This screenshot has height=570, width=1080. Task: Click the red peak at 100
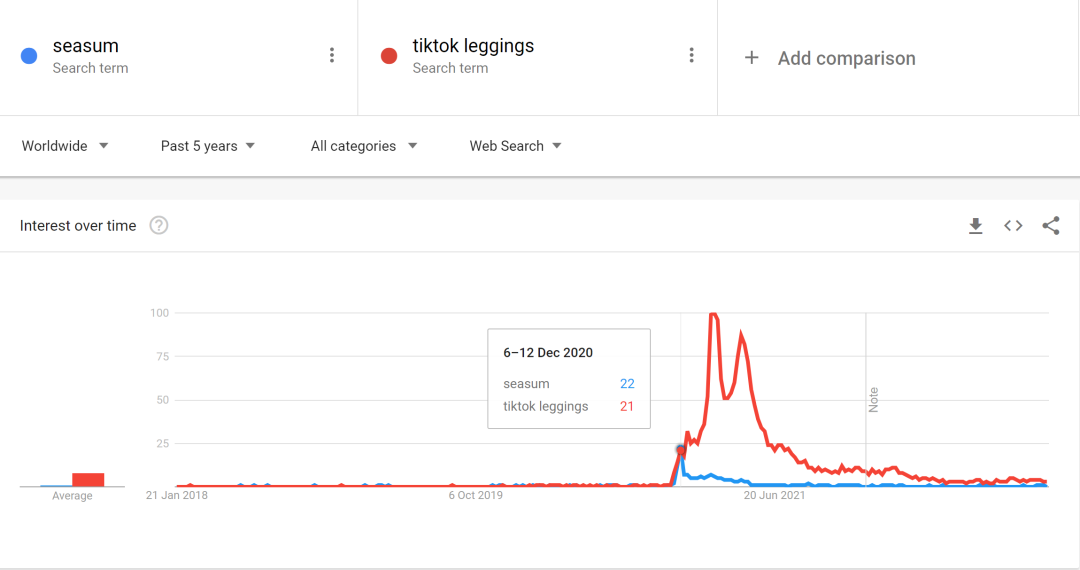click(714, 315)
